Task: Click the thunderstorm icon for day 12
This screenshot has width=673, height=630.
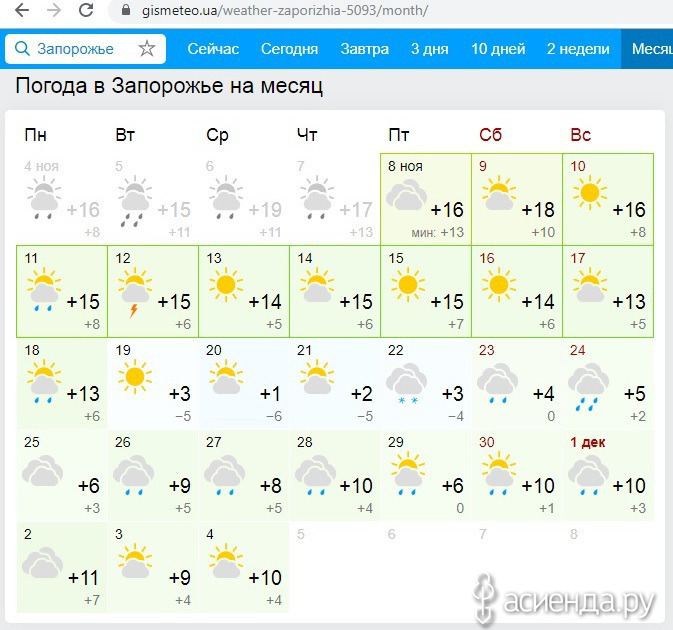Action: pyautogui.click(x=135, y=292)
